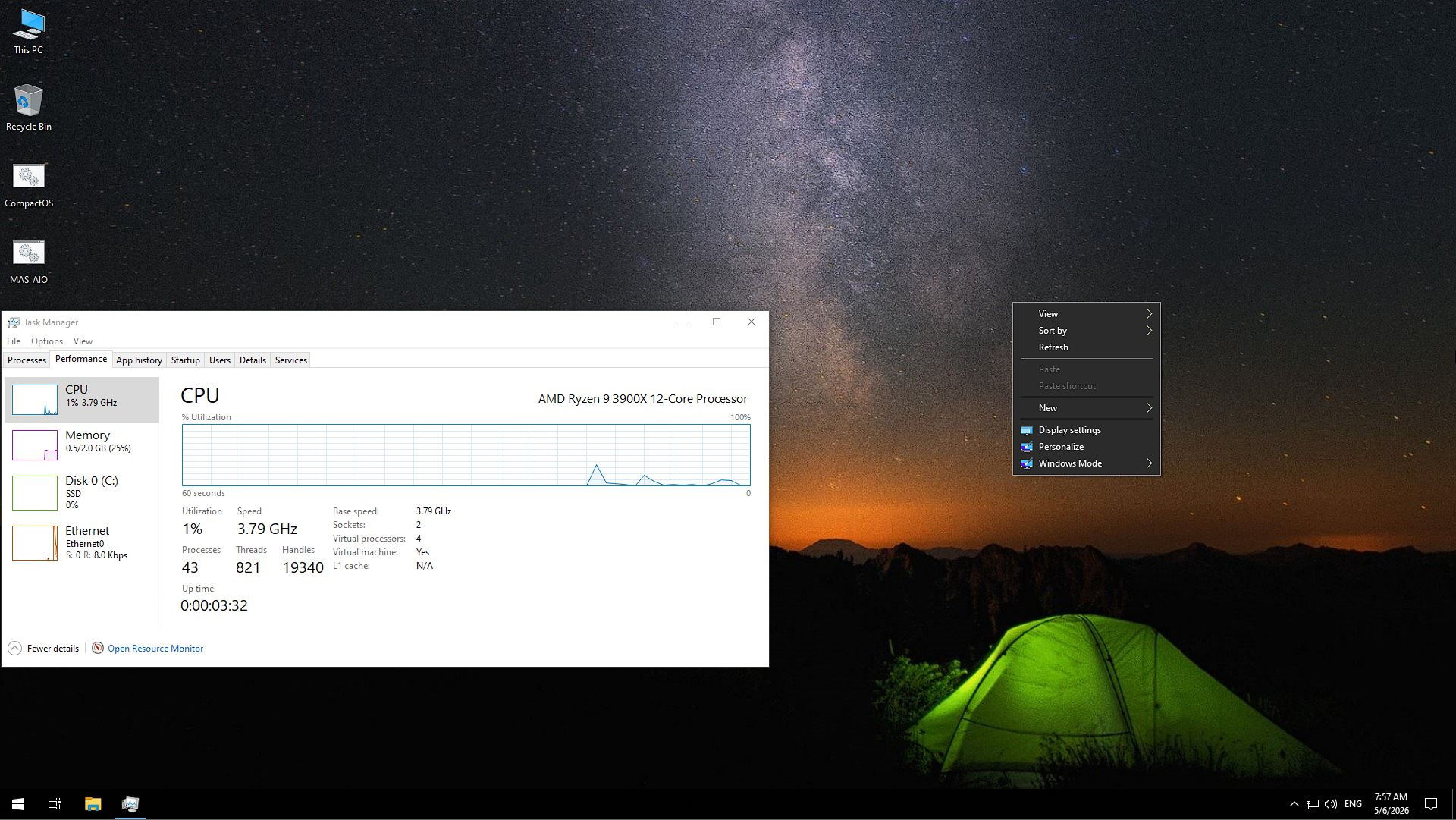Open the Options menu in Task Manager

(x=47, y=341)
